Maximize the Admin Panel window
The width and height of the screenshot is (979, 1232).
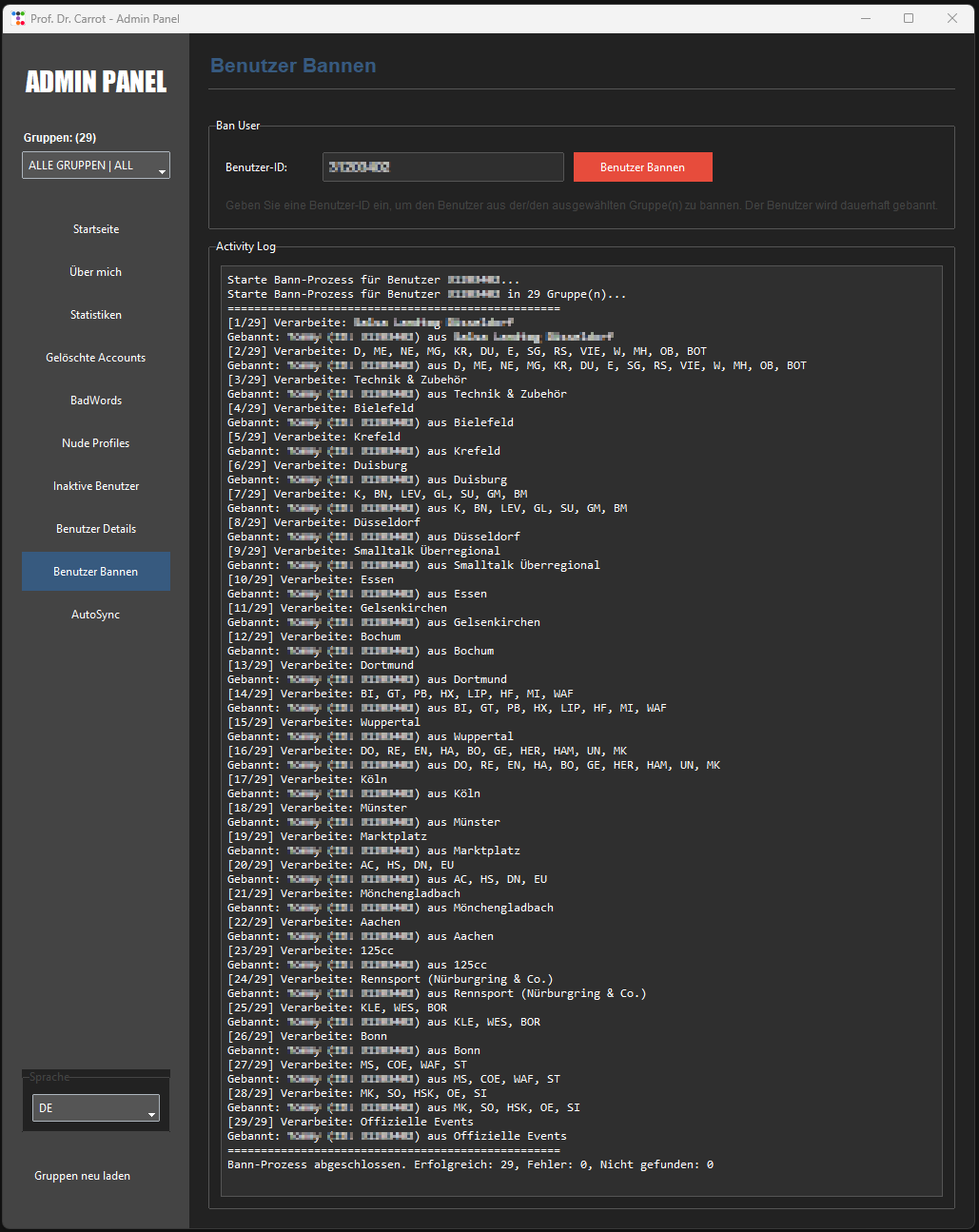(909, 18)
